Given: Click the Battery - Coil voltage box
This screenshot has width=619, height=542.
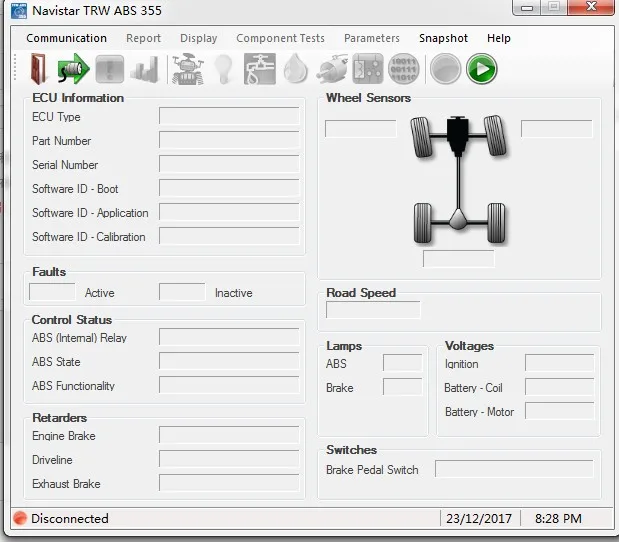Looking at the screenshot, I should [x=559, y=387].
